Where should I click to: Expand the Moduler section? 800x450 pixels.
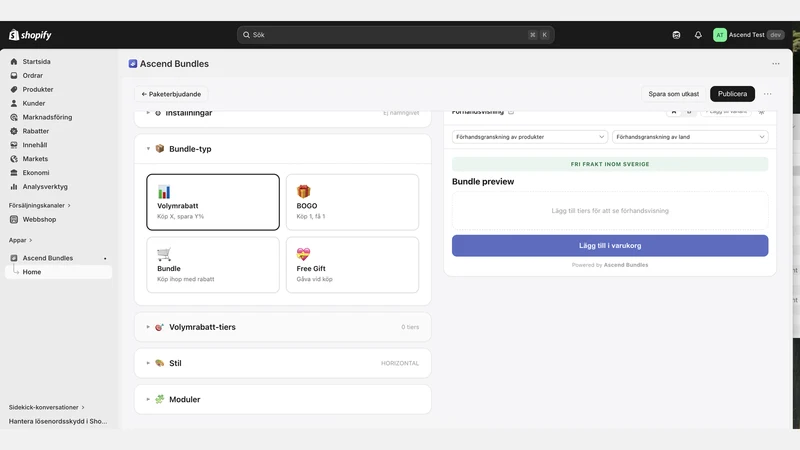click(x=283, y=399)
